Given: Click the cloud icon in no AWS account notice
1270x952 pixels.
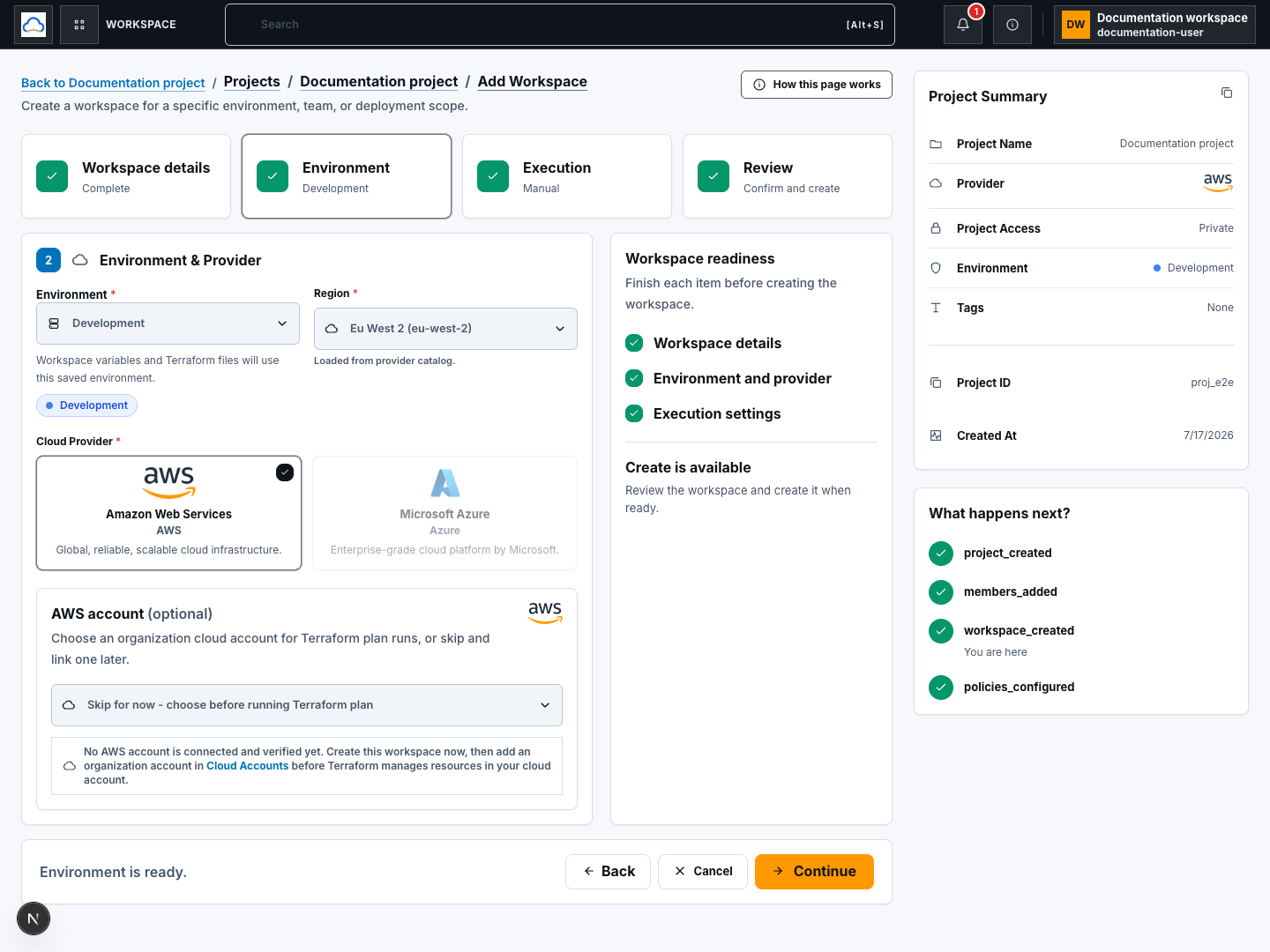Looking at the screenshot, I should (70, 766).
